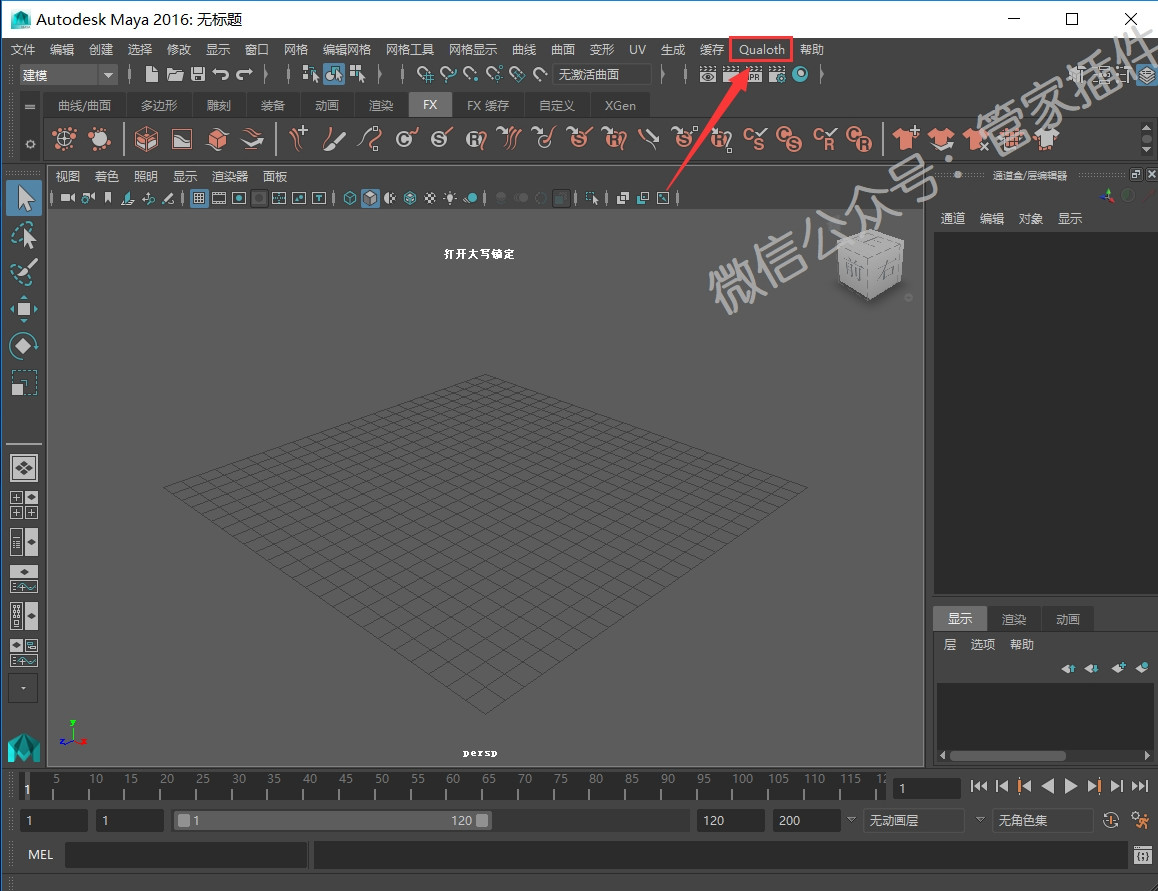
Task: Click the four-view layout icon
Action: coord(24,505)
